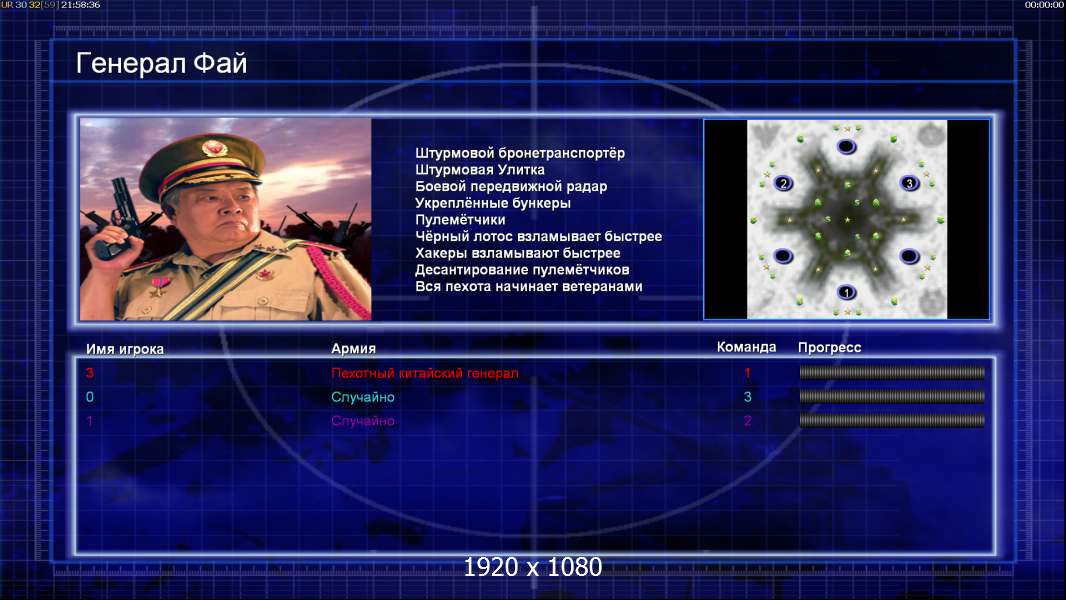Click 'Пехотный китайский генерал' army entry
The width and height of the screenshot is (1066, 600).
(x=425, y=373)
